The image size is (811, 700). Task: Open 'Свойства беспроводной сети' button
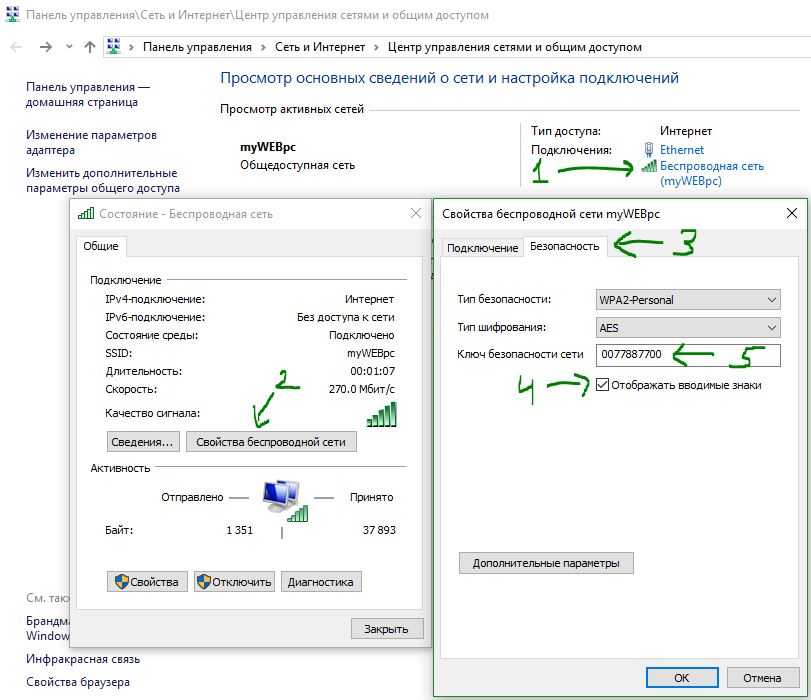(271, 442)
